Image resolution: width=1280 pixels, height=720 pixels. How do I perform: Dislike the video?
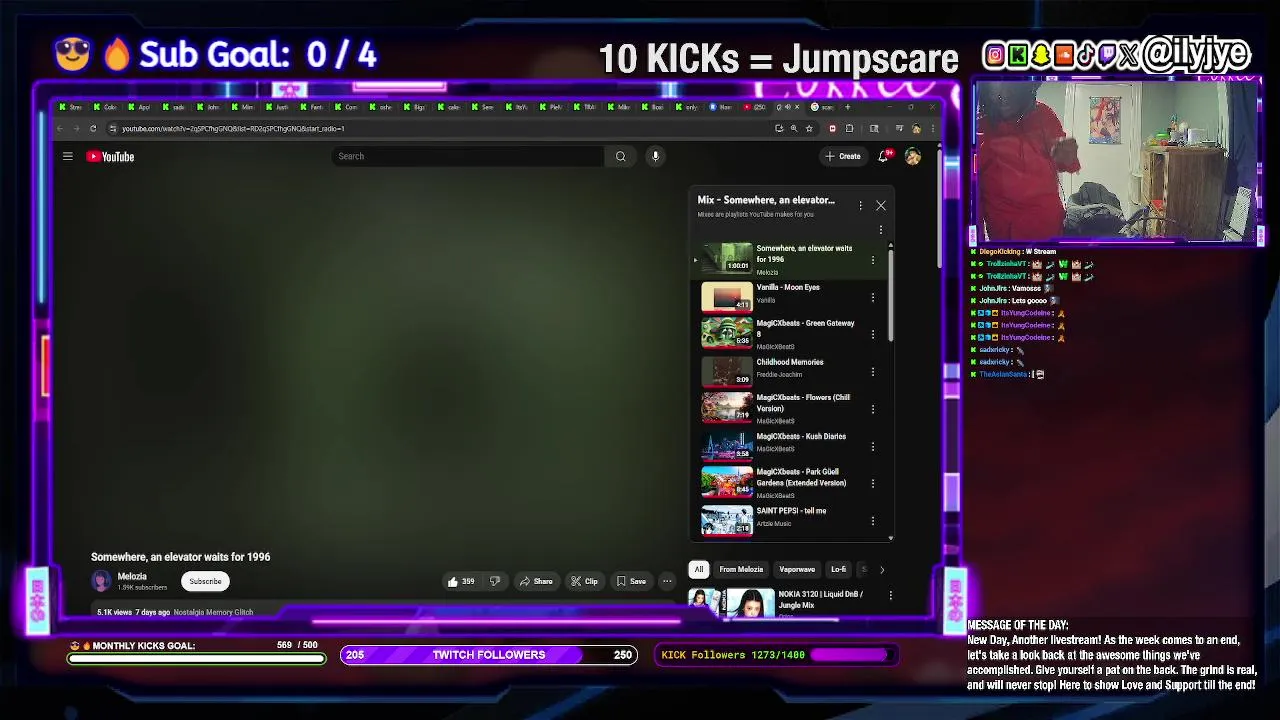tap(494, 581)
